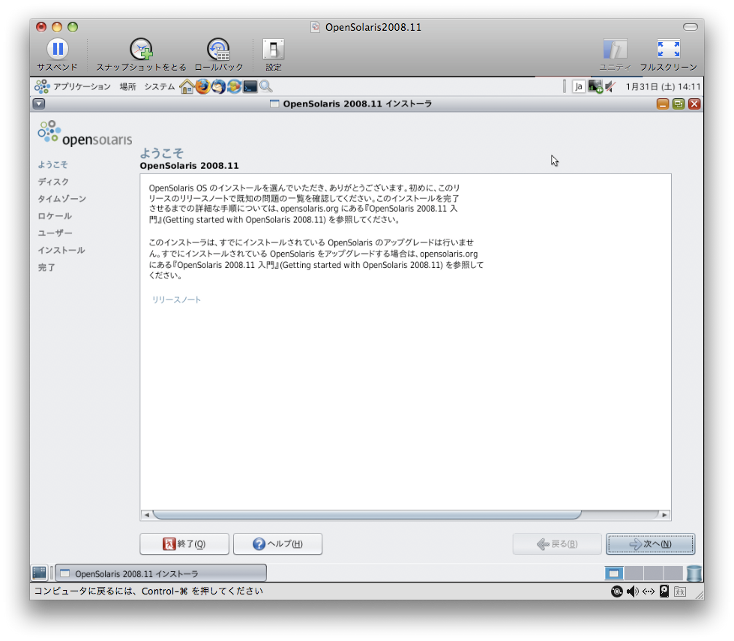Click the Suspend (サスペンド) pause icon
This screenshot has width=734, height=641.
tap(57, 49)
